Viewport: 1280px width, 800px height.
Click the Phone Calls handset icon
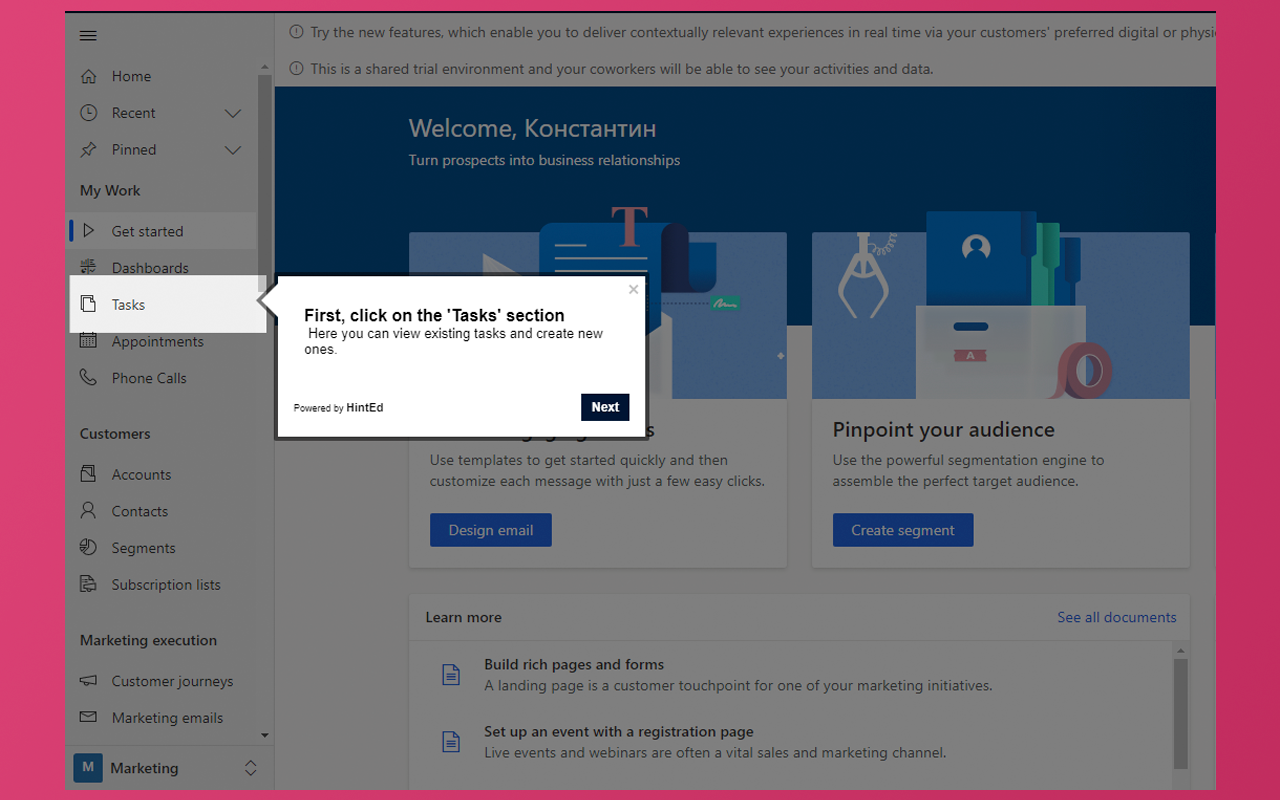click(x=89, y=378)
